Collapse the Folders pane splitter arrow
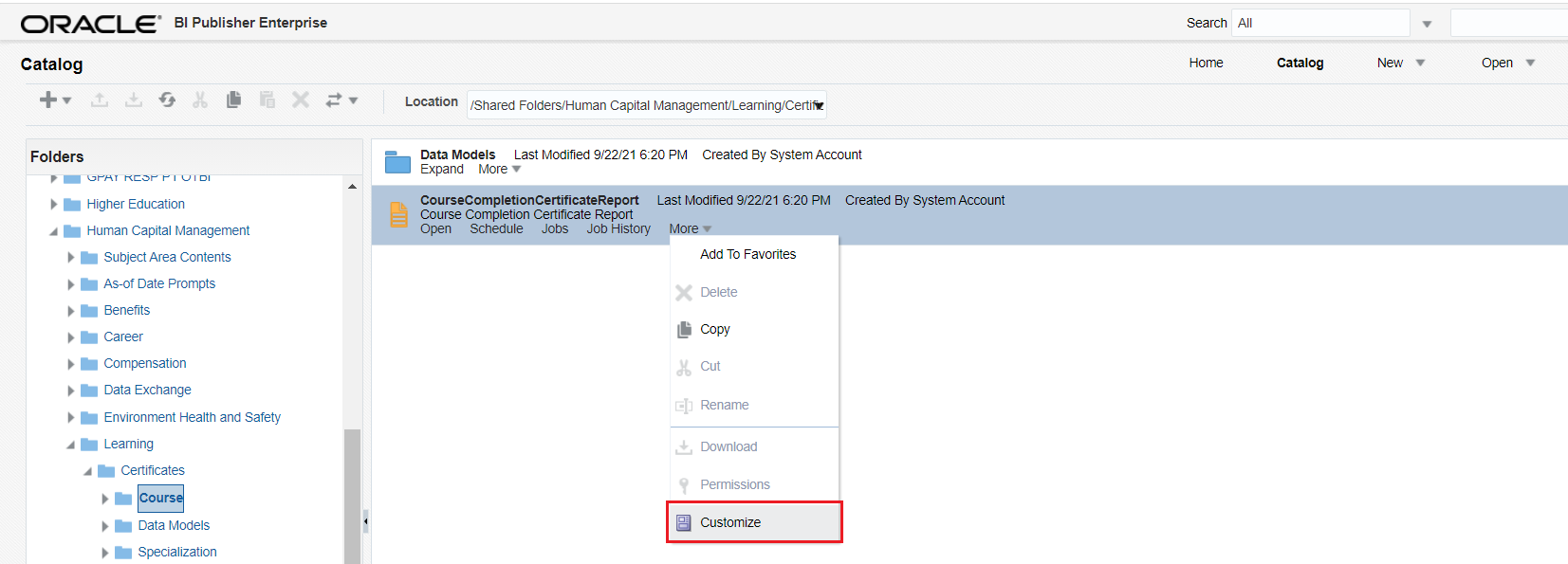The width and height of the screenshot is (1568, 564). pyautogui.click(x=366, y=520)
